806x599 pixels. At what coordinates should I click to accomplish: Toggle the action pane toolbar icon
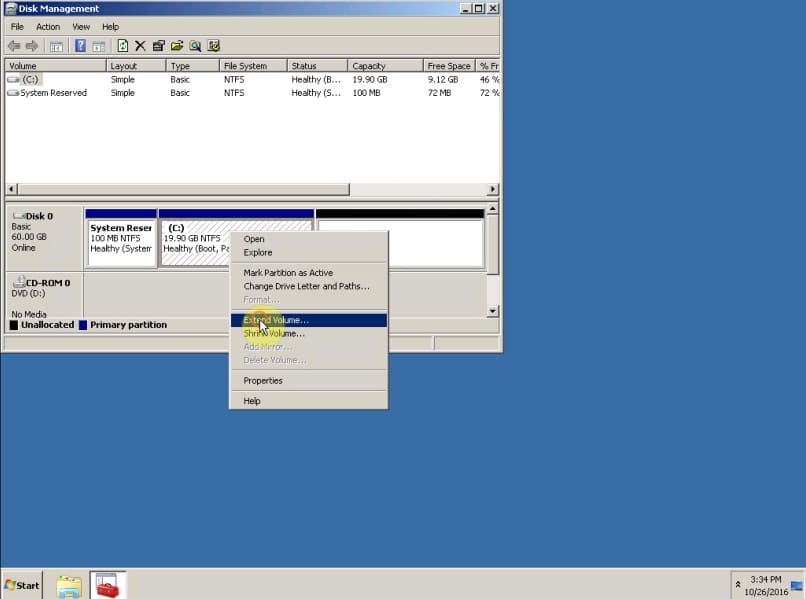pyautogui.click(x=99, y=45)
